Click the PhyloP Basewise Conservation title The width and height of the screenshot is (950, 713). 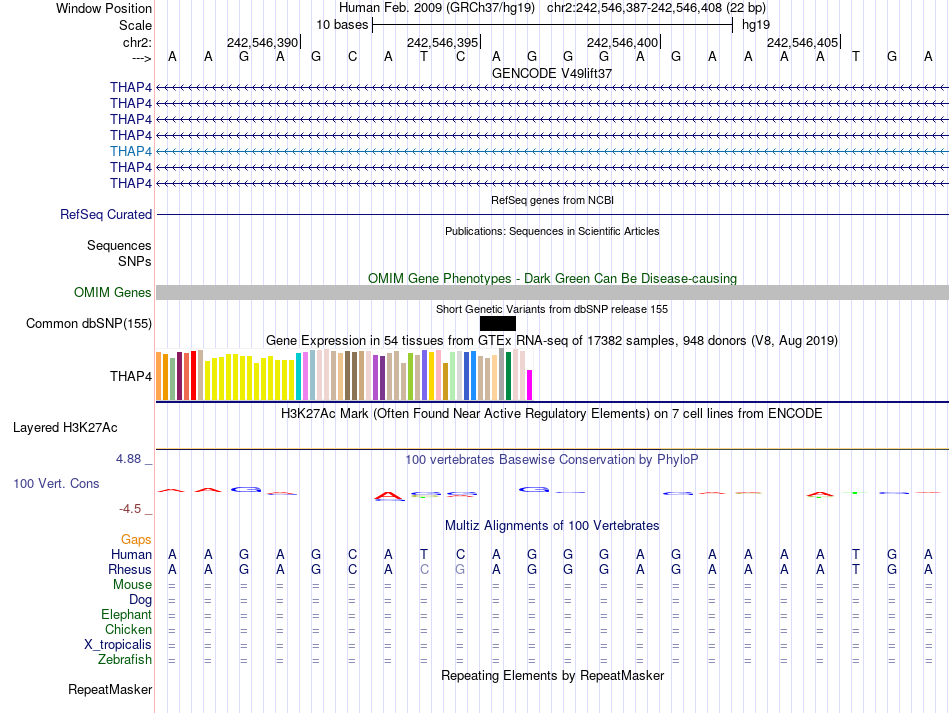[x=552, y=459]
